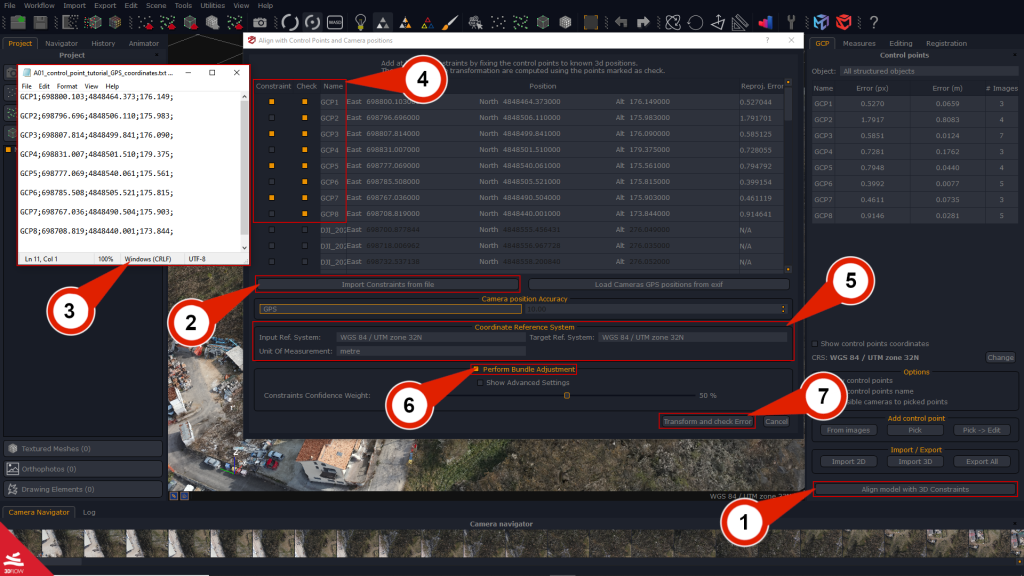This screenshot has height=576, width=1024.
Task: Click the red 3DF cube logo icon
Action: (x=843, y=21)
